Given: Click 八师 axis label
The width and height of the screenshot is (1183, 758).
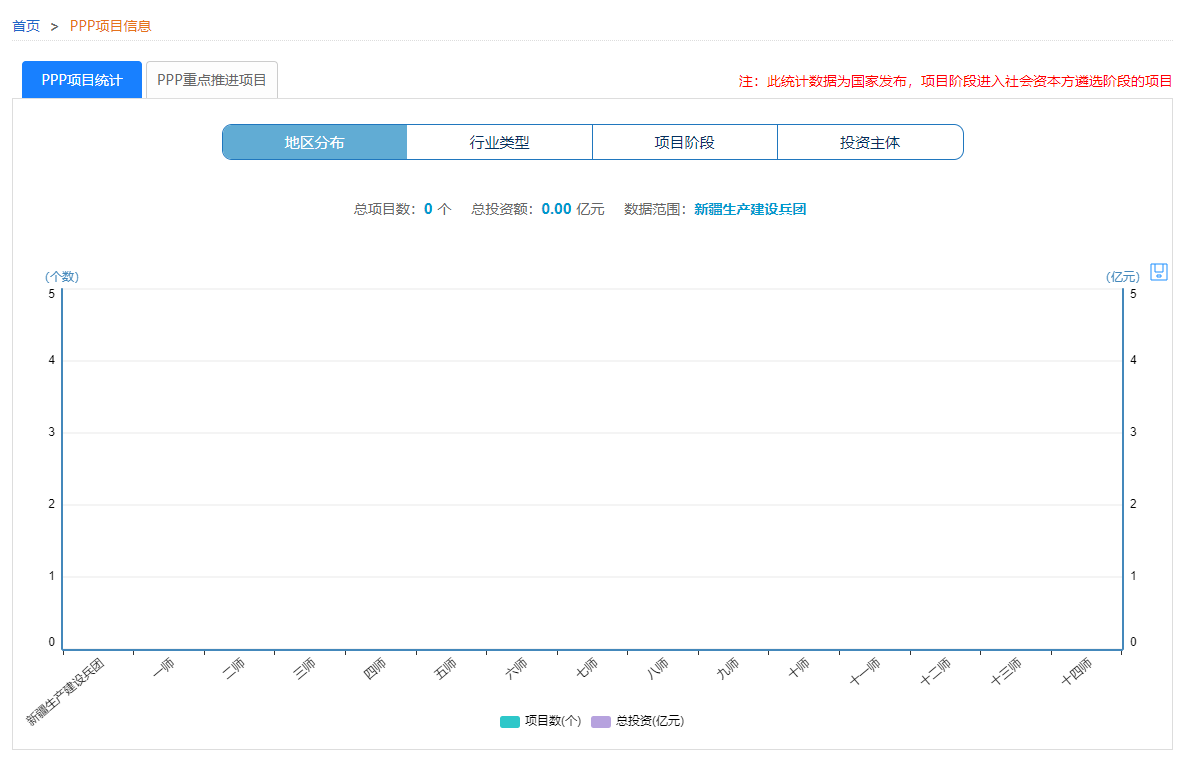Looking at the screenshot, I should (658, 668).
